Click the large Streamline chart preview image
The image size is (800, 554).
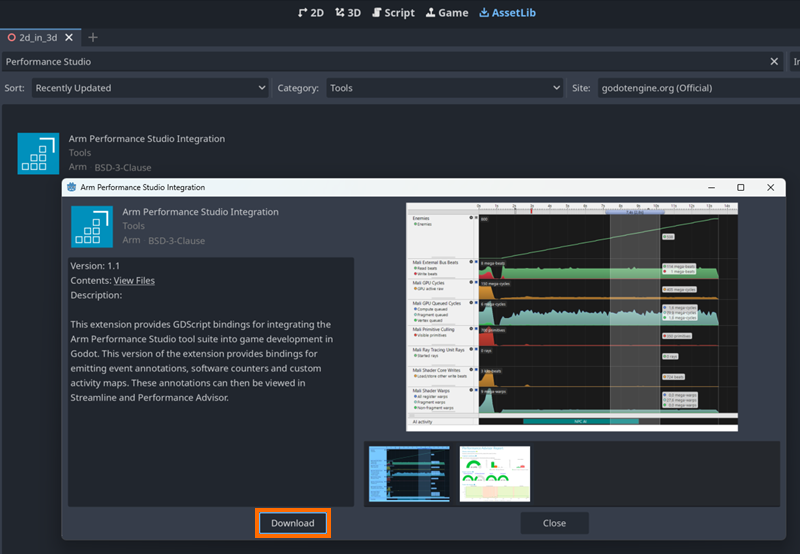point(572,317)
